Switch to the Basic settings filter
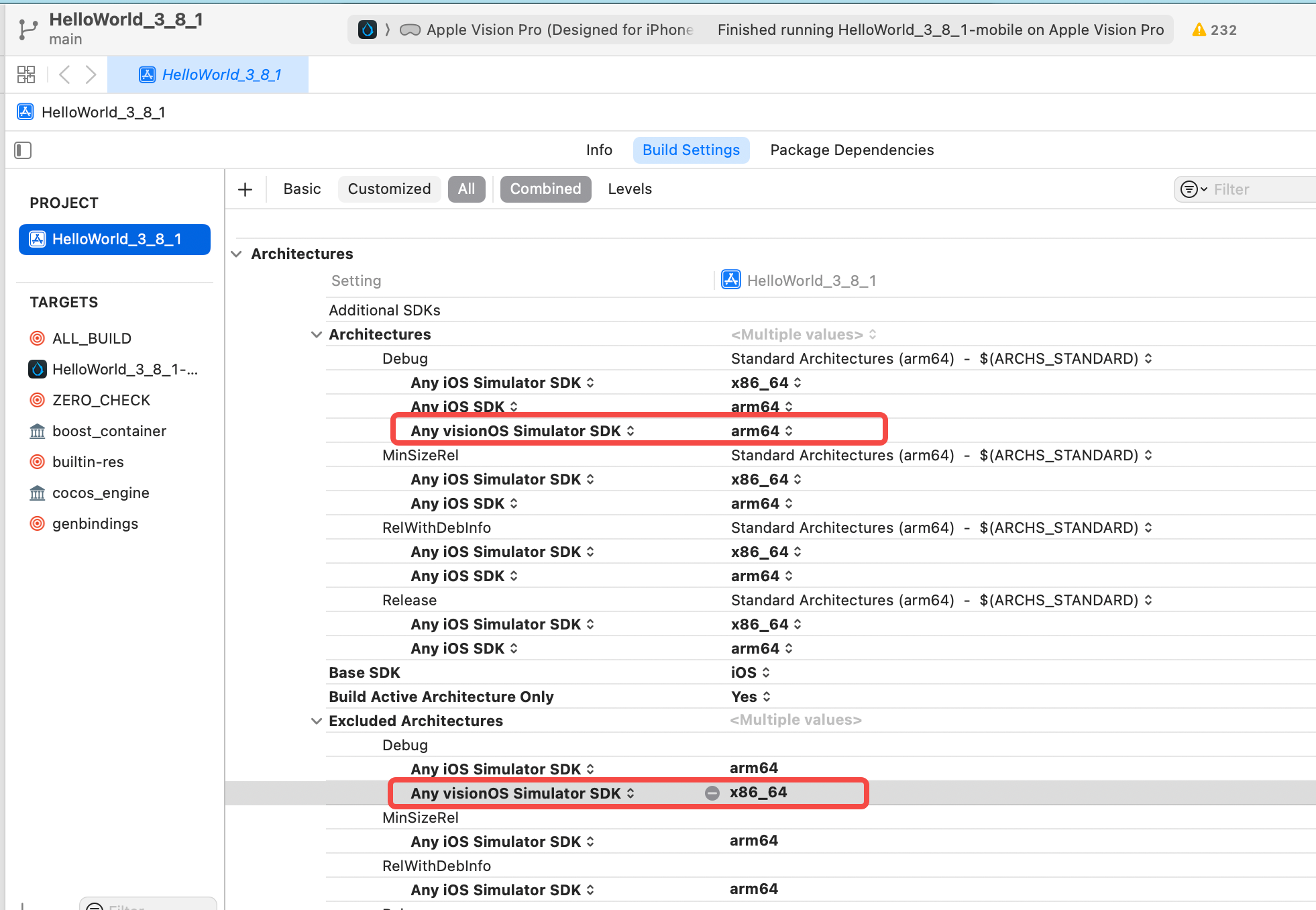This screenshot has height=910, width=1316. point(302,189)
